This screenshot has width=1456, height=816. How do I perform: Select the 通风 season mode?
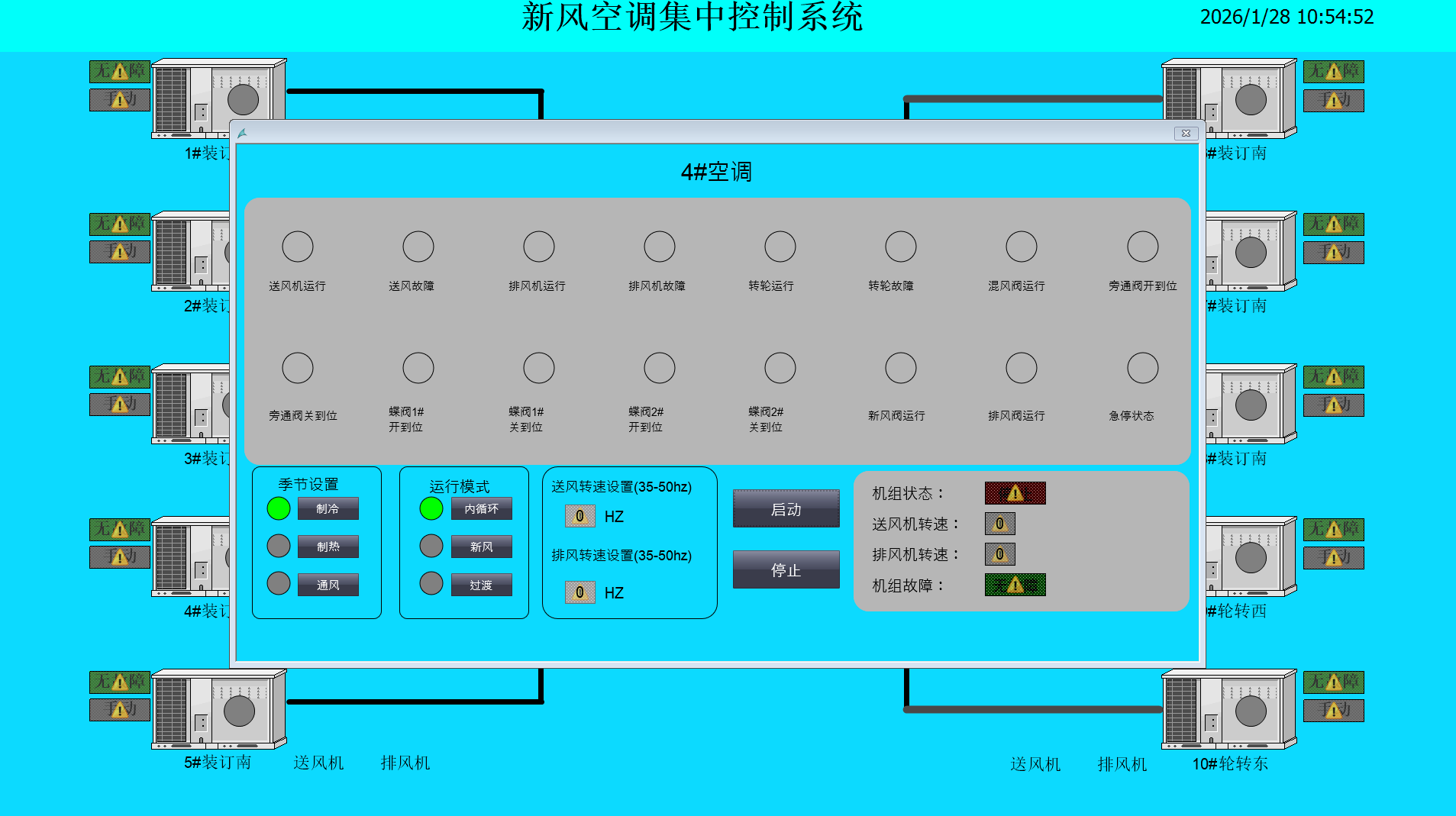click(328, 584)
